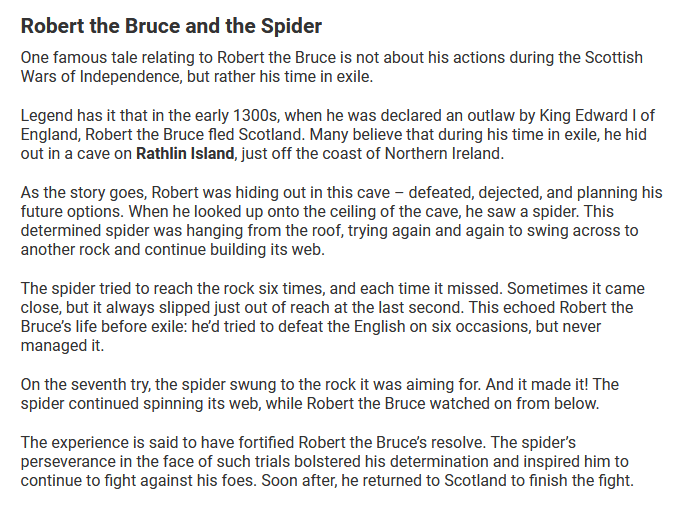Image resolution: width=679 pixels, height=507 pixels.
Task: Click the paragraph starting On the seventh try
Action: [320, 394]
